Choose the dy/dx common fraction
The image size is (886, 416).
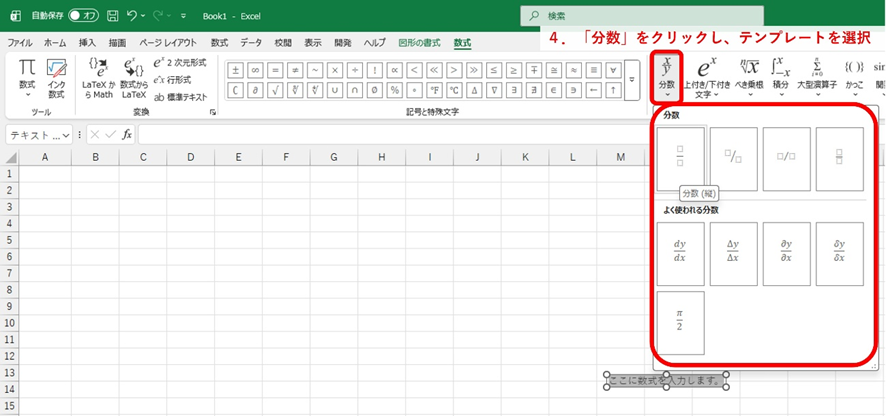pyautogui.click(x=681, y=250)
